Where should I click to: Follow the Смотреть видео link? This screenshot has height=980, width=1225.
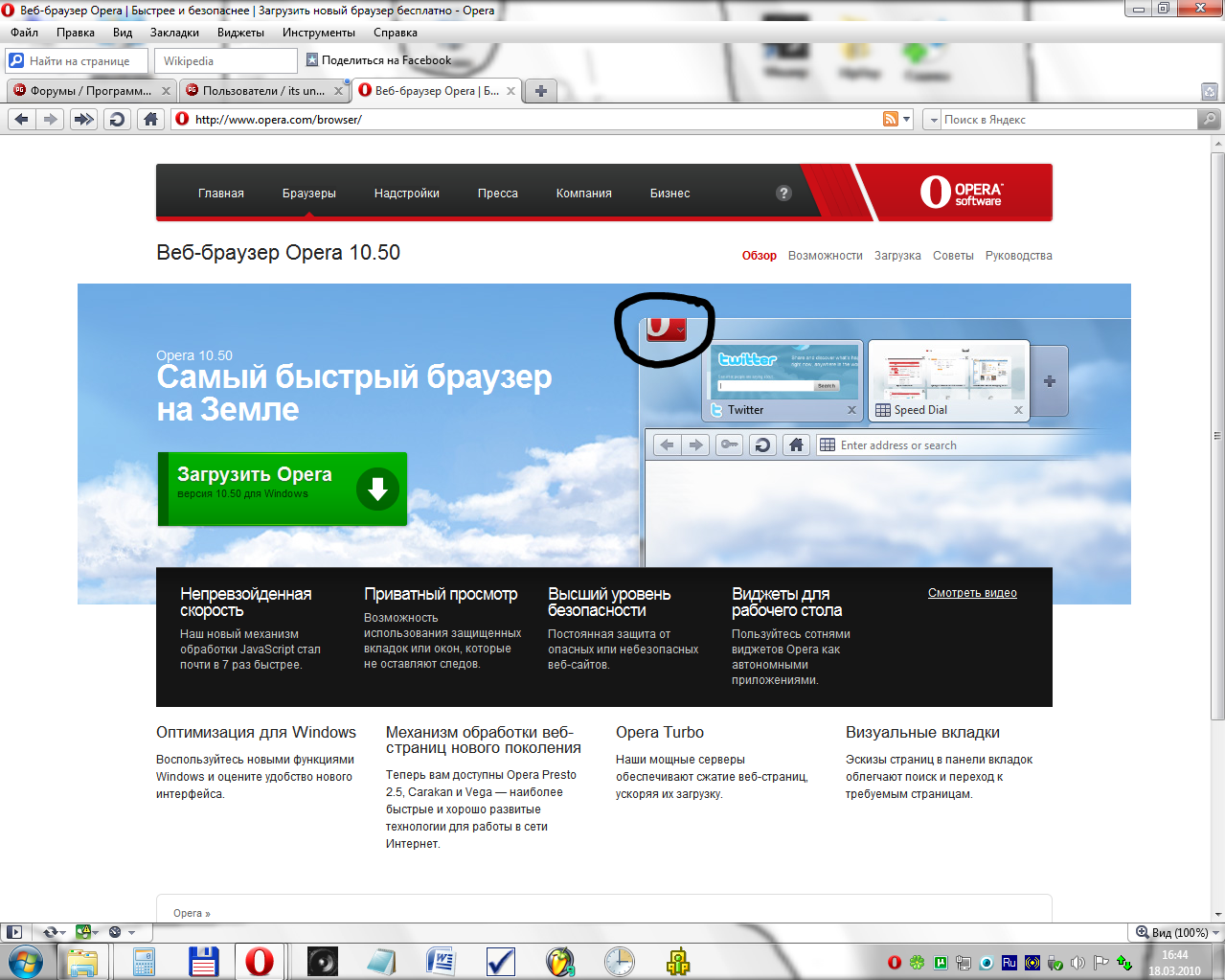[972, 593]
